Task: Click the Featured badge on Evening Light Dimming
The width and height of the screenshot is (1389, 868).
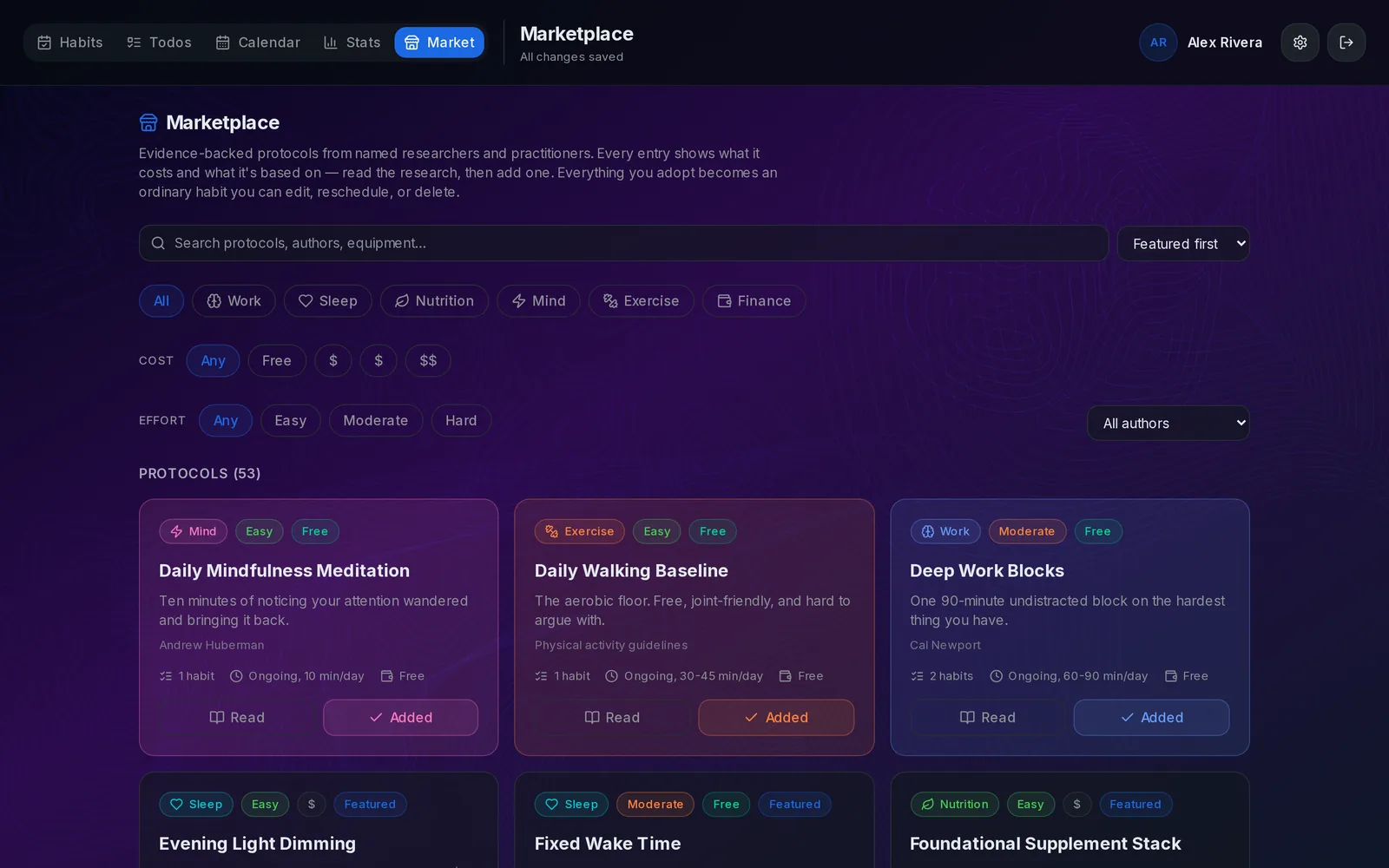Action: pos(370,805)
